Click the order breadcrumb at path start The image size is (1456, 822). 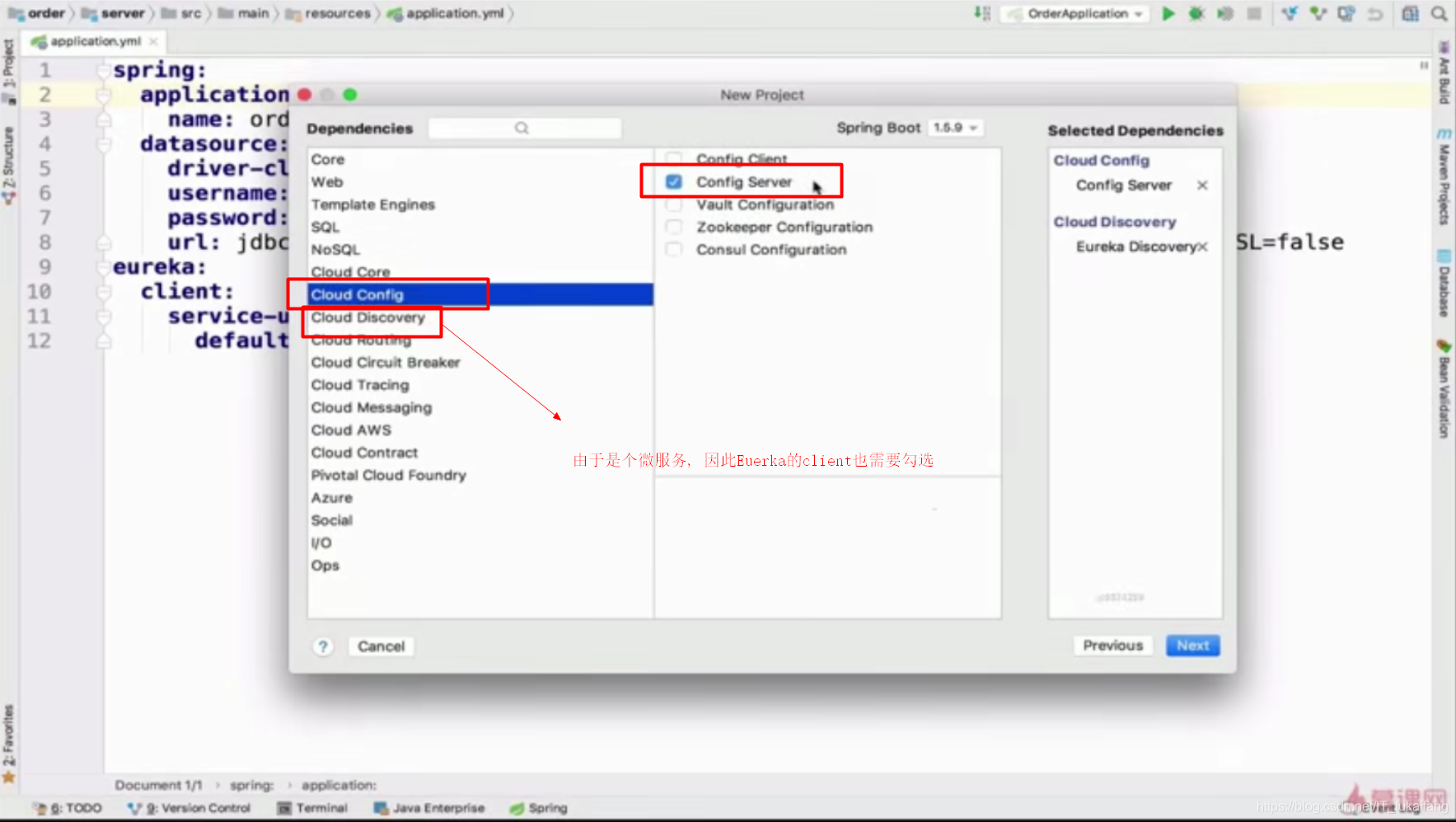click(x=36, y=13)
